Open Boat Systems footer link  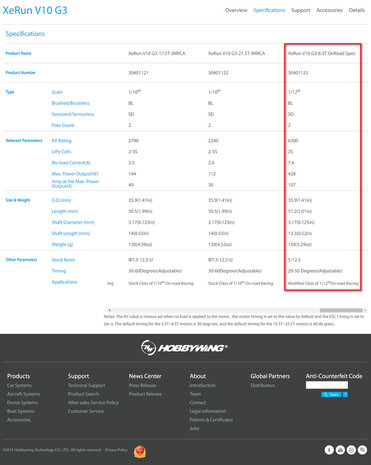[x=21, y=411]
